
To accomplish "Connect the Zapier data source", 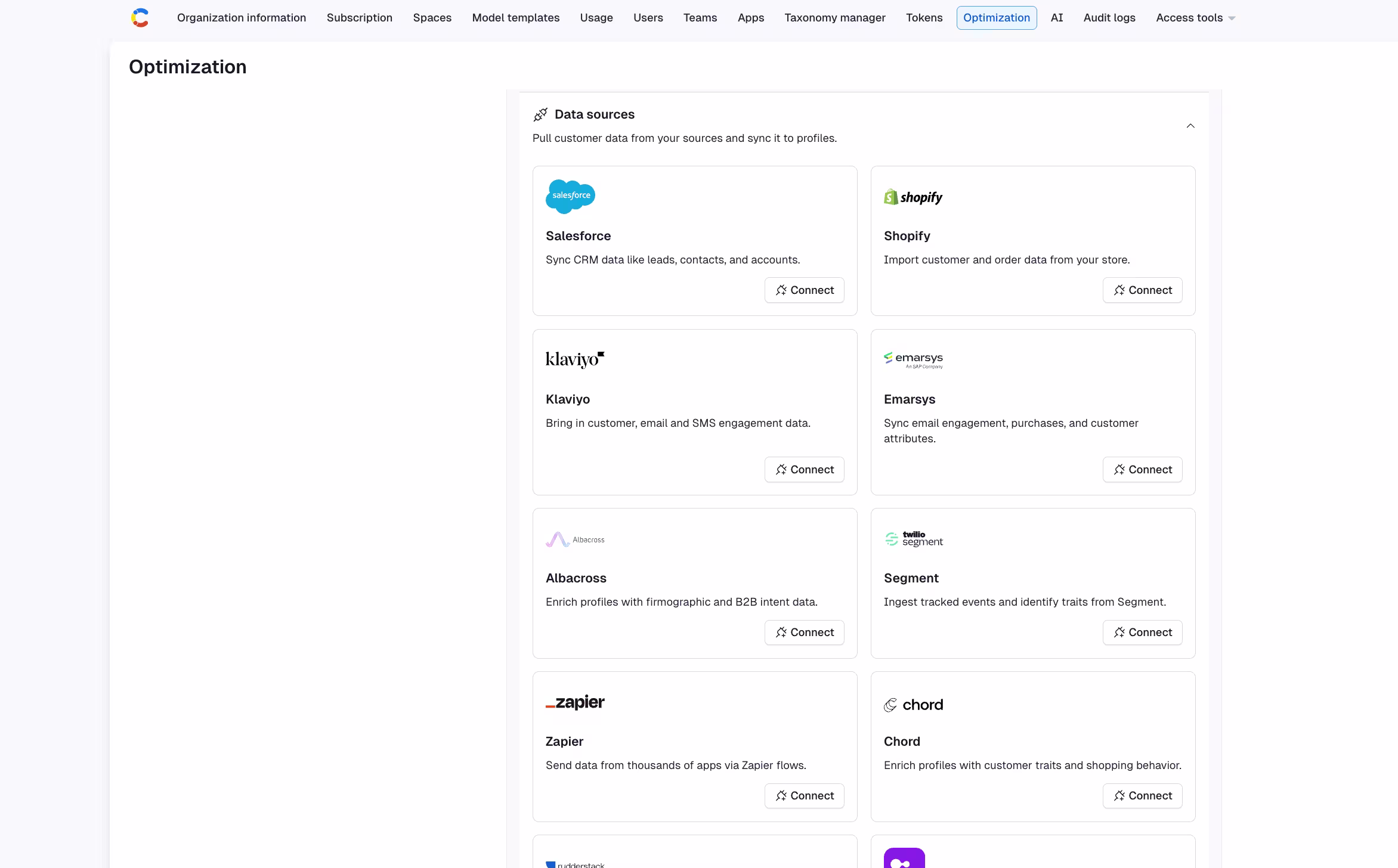I will pyautogui.click(x=804, y=796).
